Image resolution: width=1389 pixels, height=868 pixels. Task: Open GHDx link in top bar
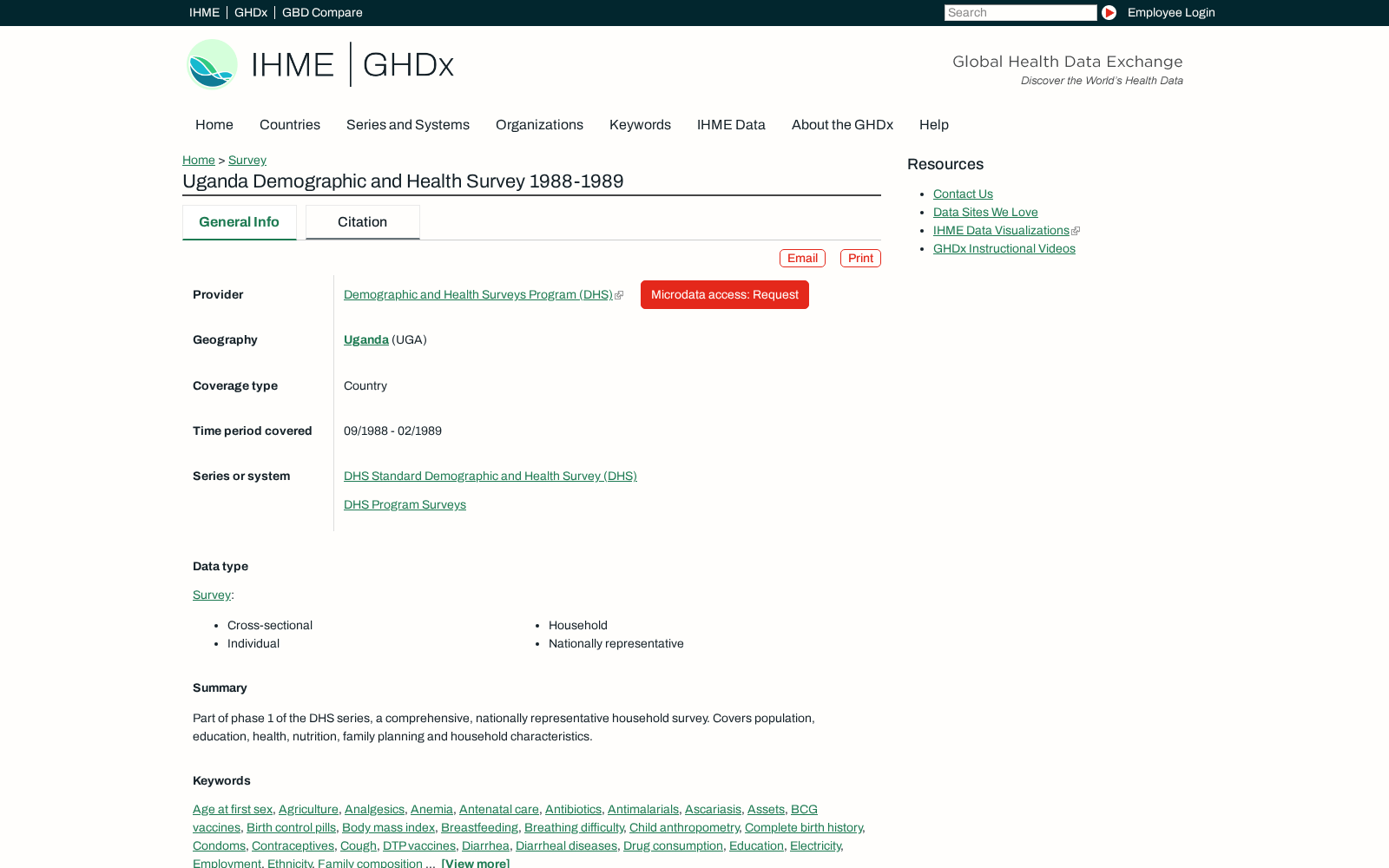[x=251, y=12]
